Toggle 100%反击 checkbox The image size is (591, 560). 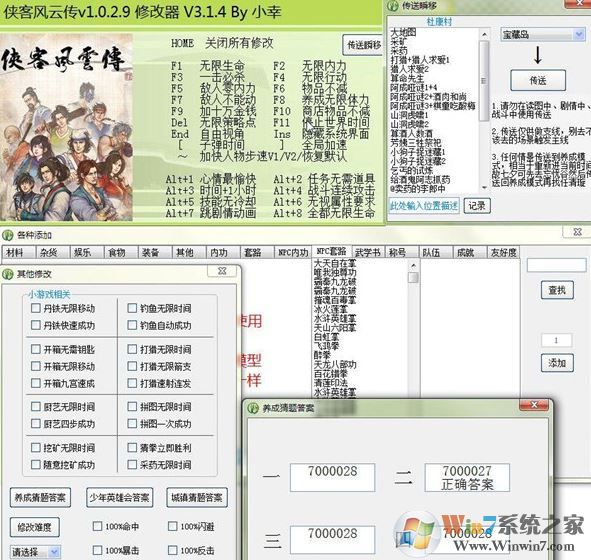click(x=172, y=550)
